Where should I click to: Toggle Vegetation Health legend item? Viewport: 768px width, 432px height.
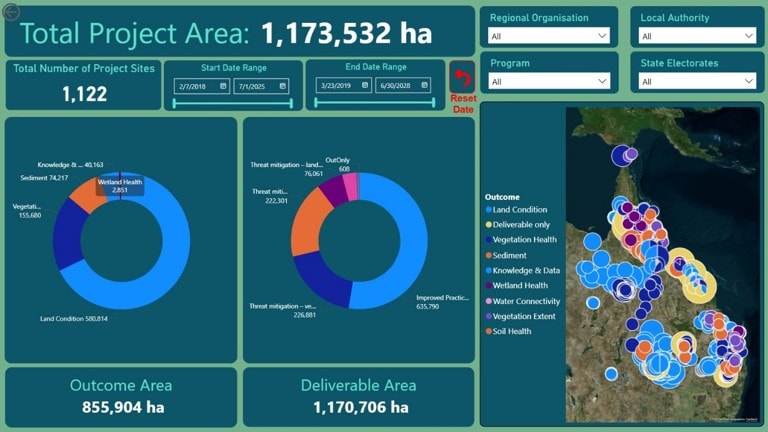click(524, 240)
